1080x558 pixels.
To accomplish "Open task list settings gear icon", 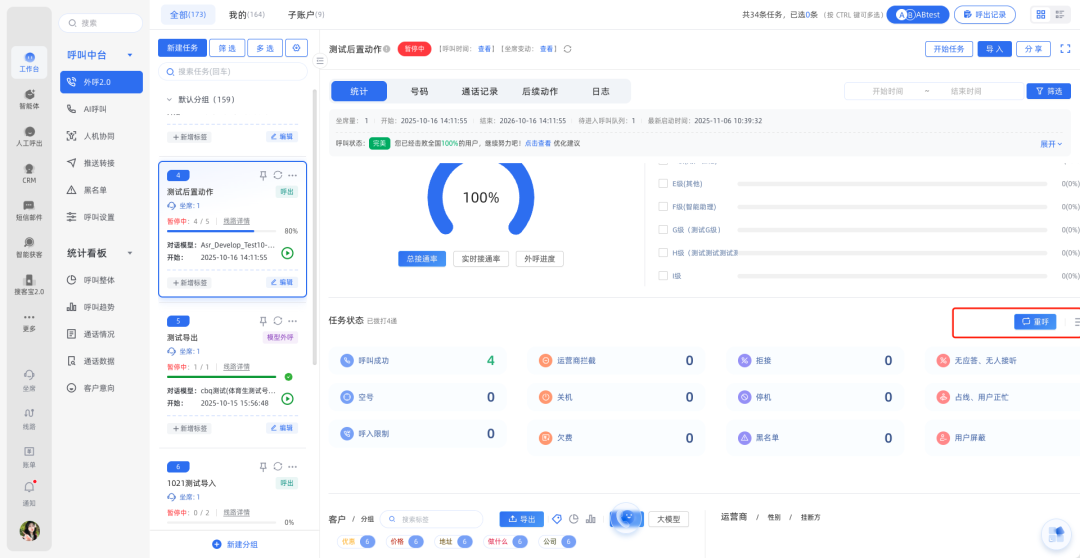I will (297, 48).
